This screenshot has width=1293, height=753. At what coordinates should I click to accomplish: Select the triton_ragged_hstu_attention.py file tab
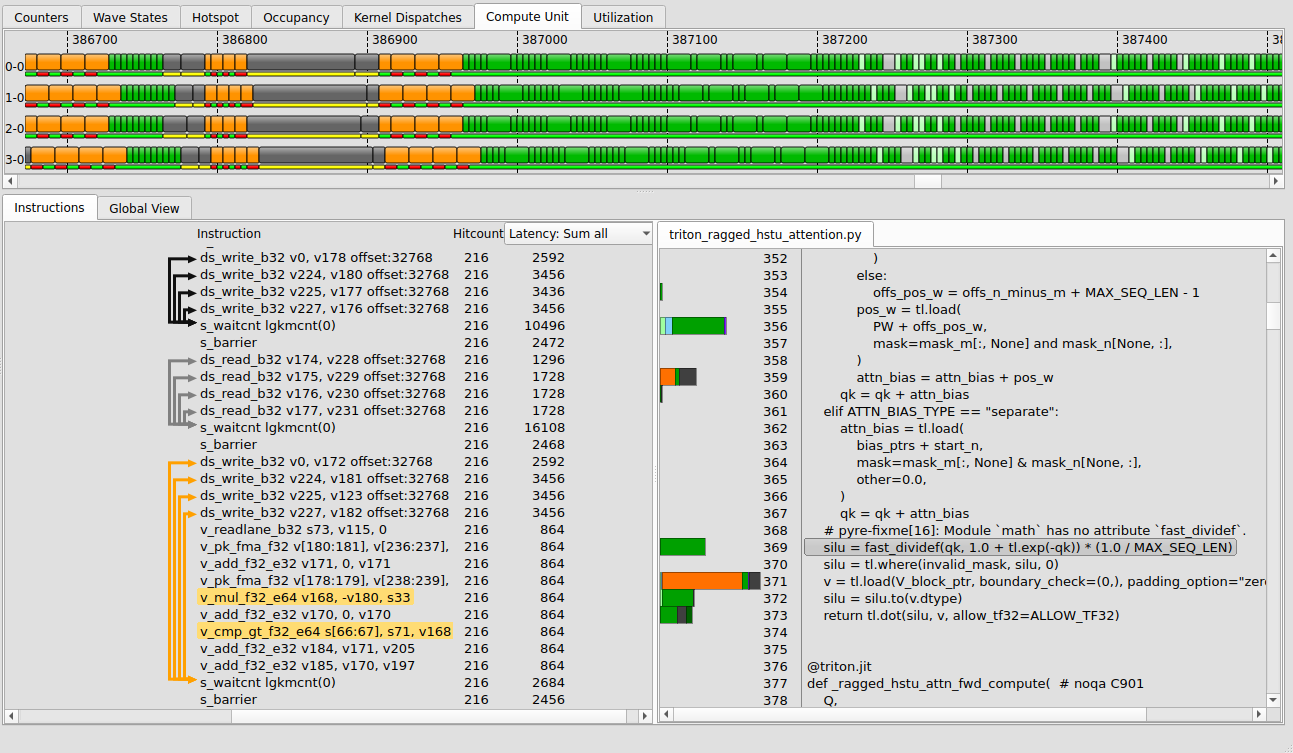(765, 234)
